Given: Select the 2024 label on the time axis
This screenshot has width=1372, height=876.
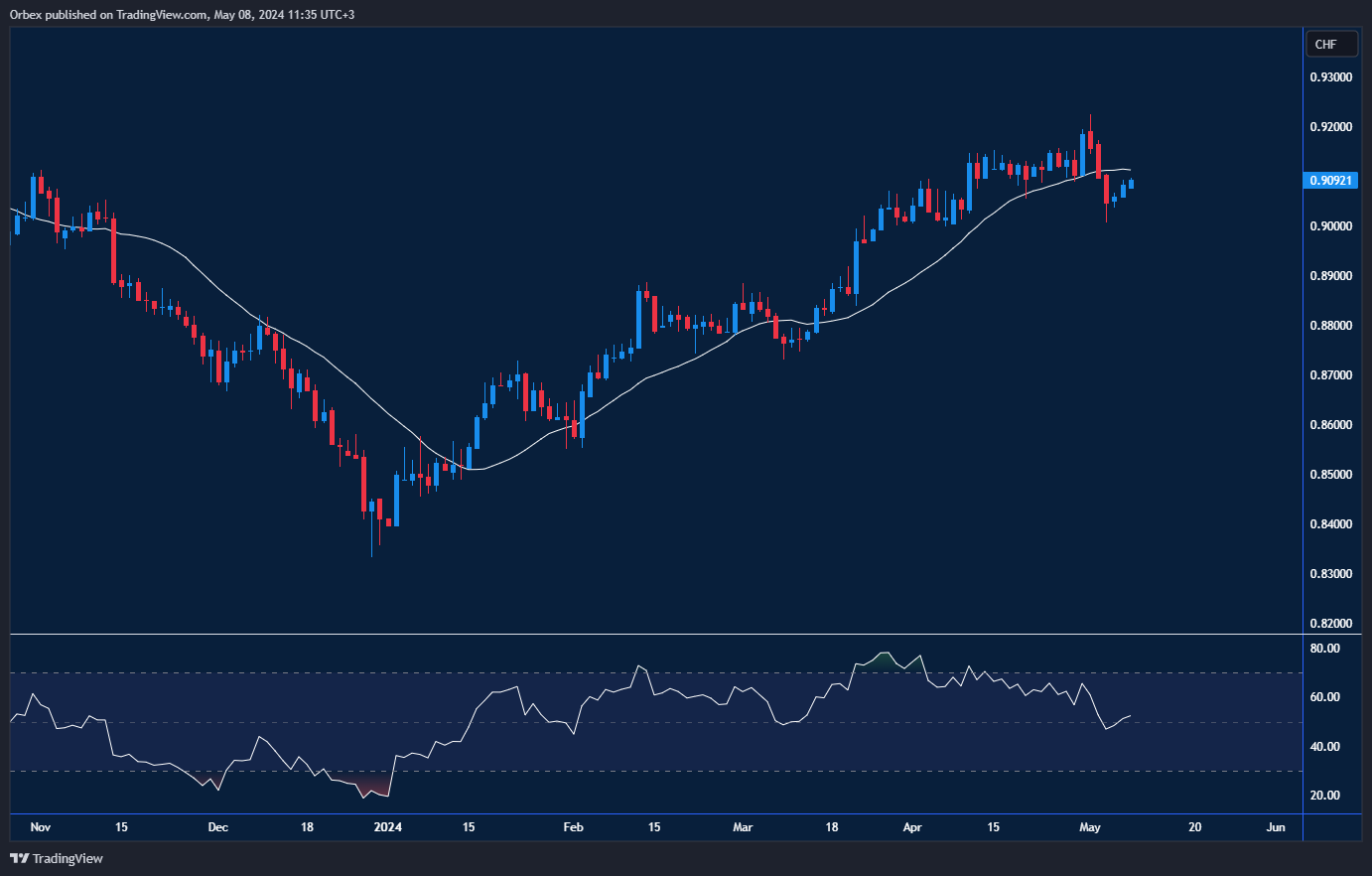Looking at the screenshot, I should click(x=387, y=827).
